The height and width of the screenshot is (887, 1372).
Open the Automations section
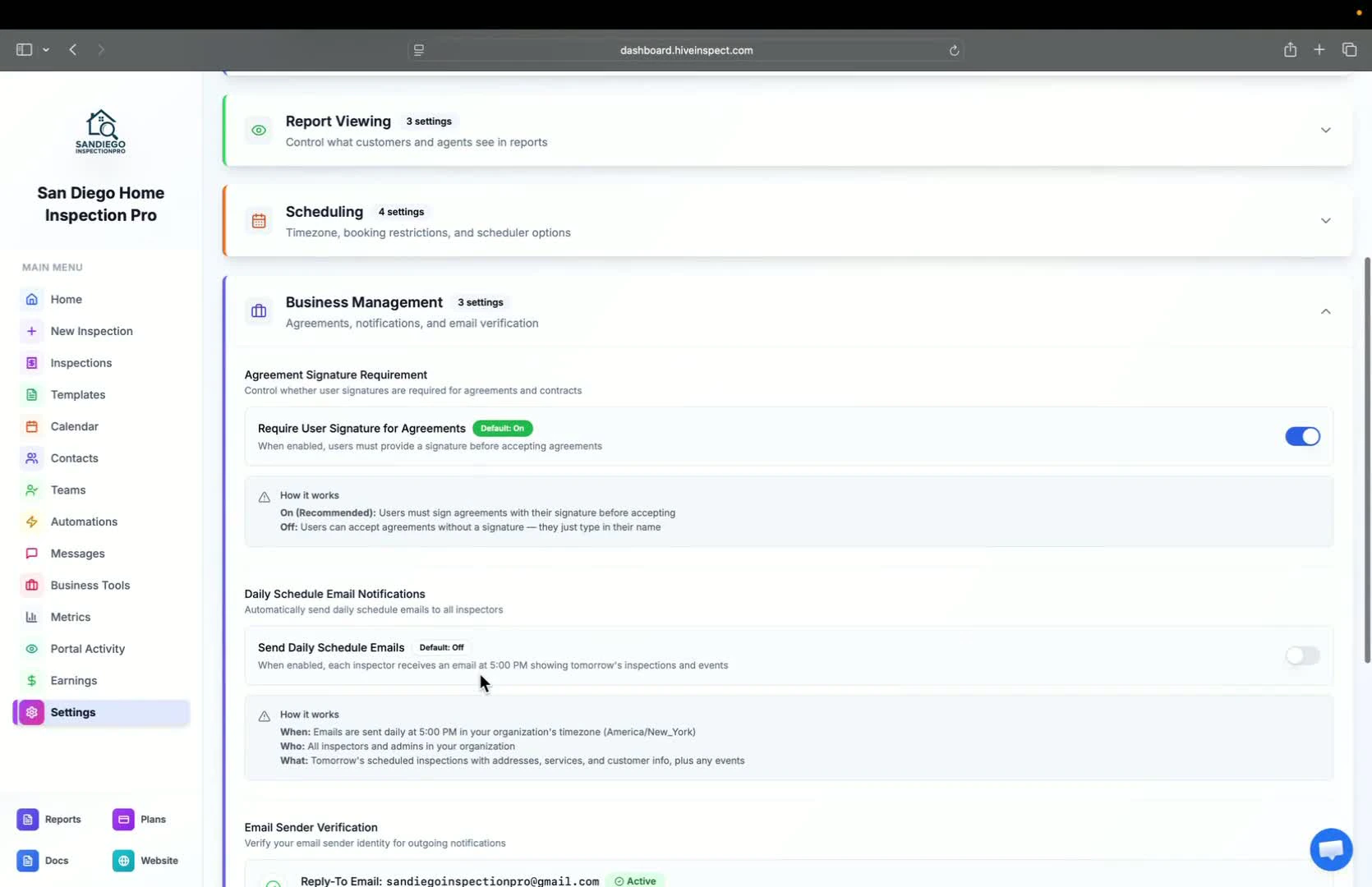point(83,522)
